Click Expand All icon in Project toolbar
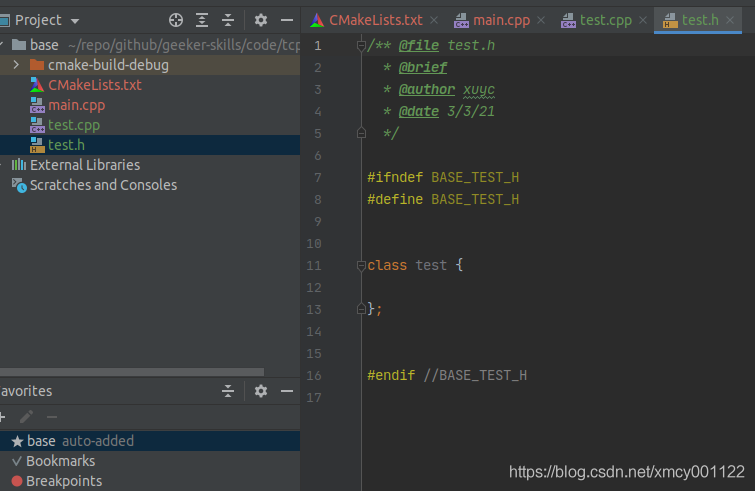Image resolution: width=755 pixels, height=491 pixels. [202, 20]
